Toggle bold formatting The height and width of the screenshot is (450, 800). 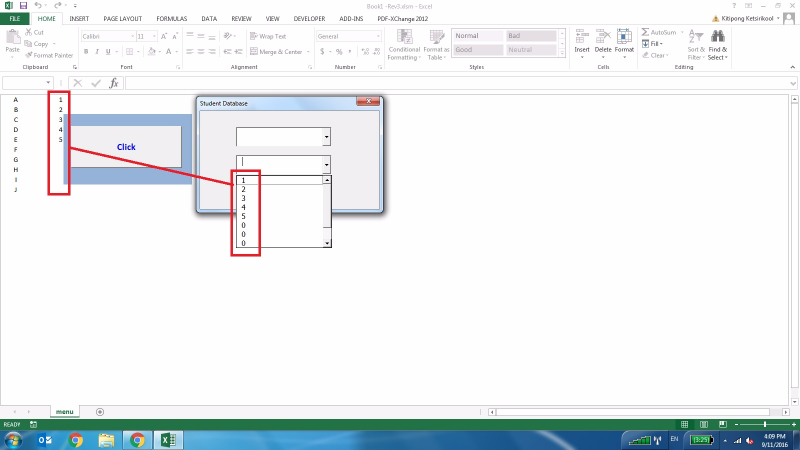pyautogui.click(x=86, y=52)
